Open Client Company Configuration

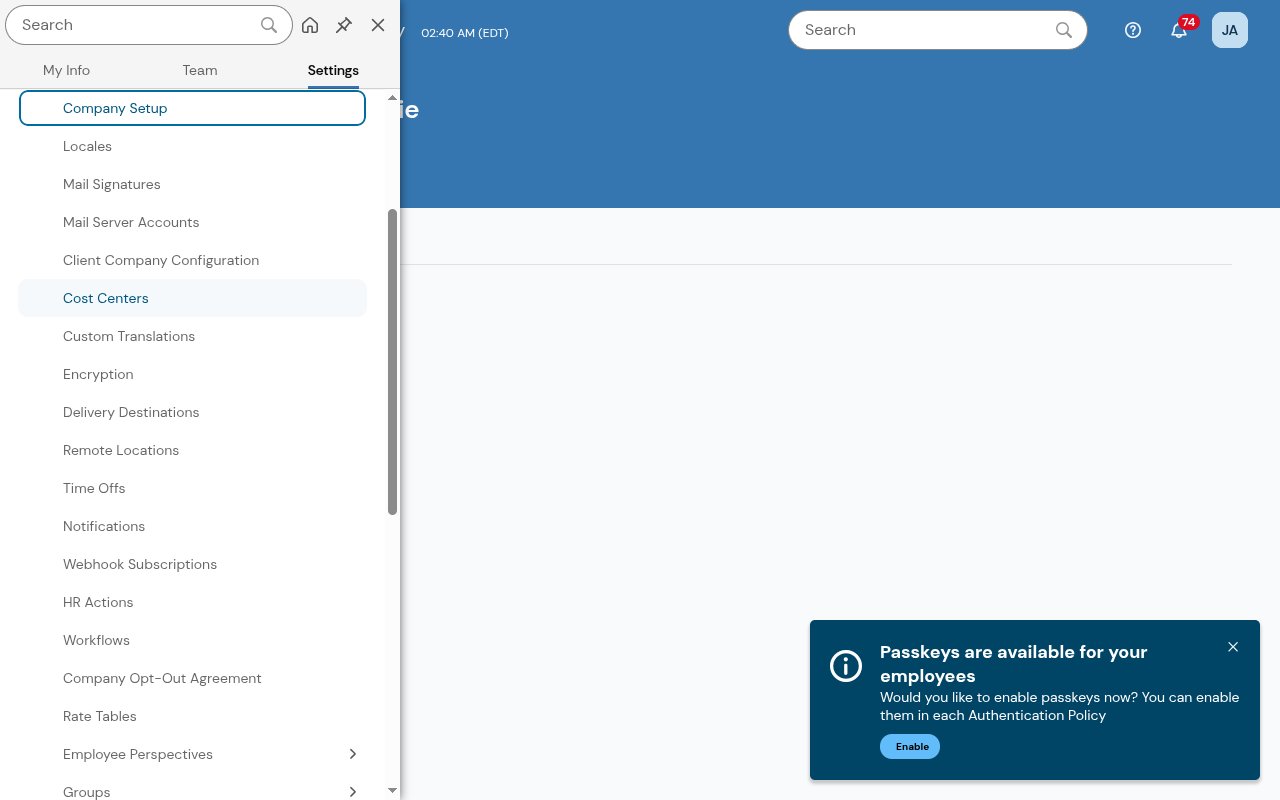click(x=193, y=260)
